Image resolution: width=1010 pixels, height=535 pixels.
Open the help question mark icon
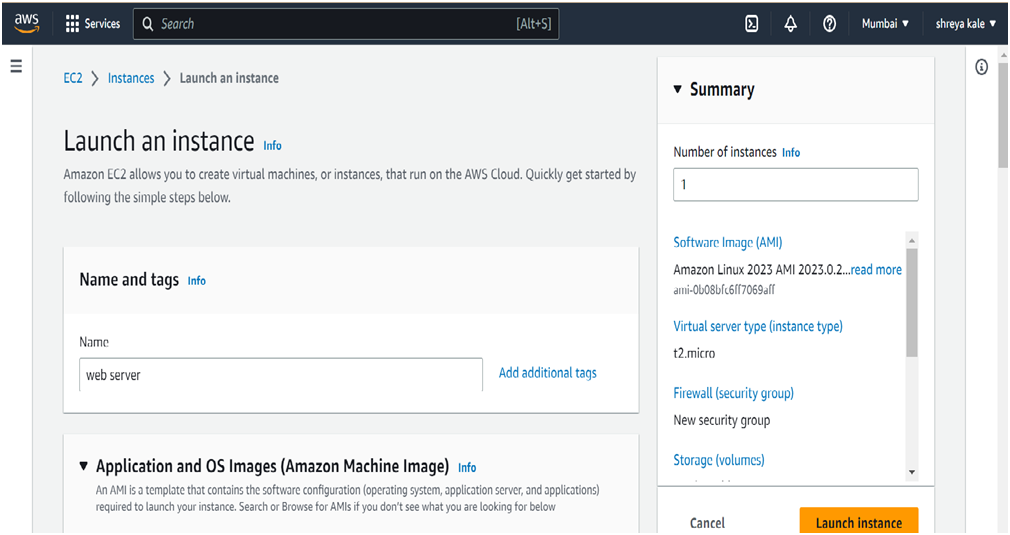pos(829,24)
